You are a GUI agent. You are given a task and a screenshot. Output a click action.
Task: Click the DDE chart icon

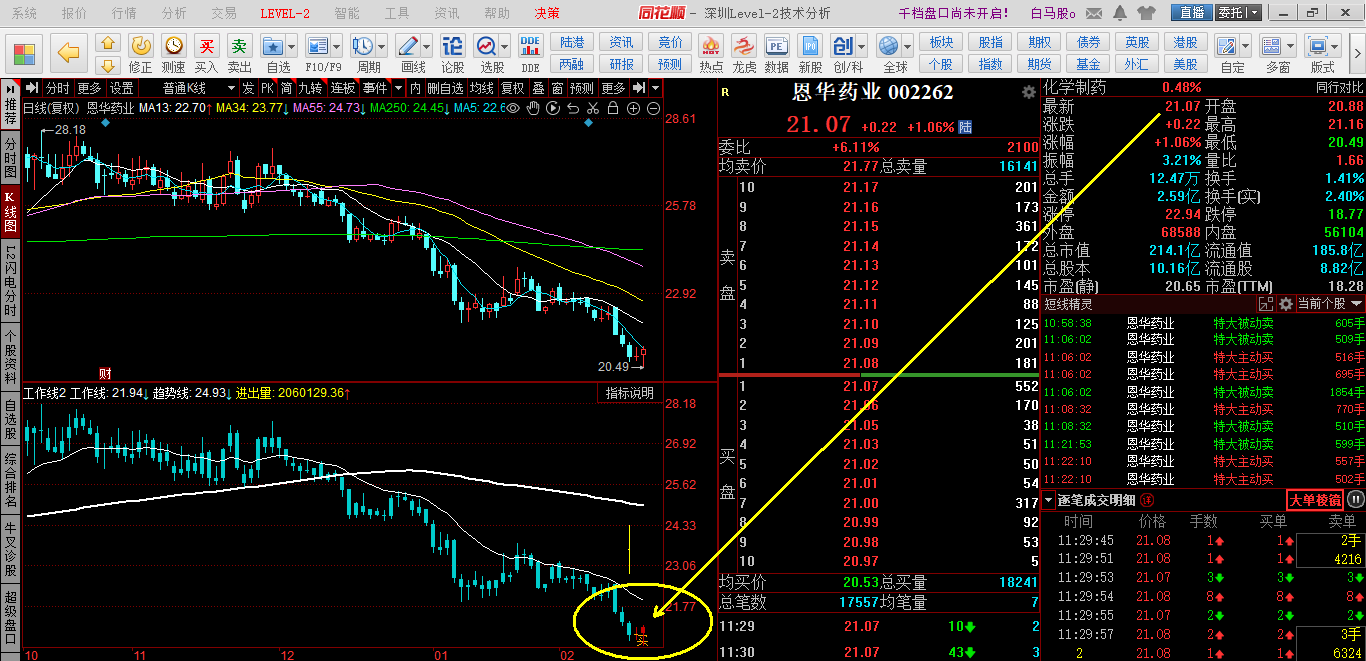point(531,46)
